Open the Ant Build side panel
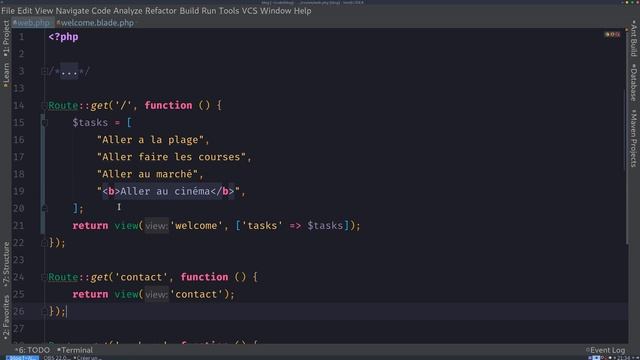Viewport: 640px width, 360px height. 633,38
